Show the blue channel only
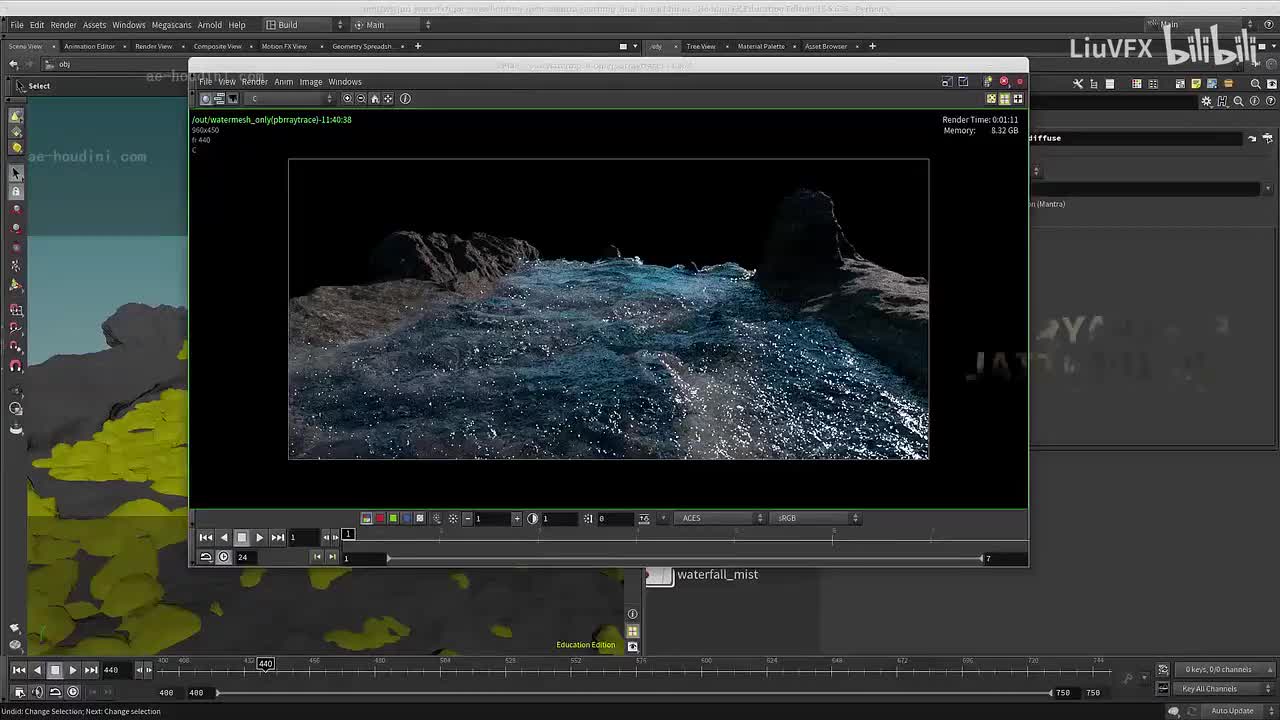Image resolution: width=1280 pixels, height=720 pixels. coord(406,518)
